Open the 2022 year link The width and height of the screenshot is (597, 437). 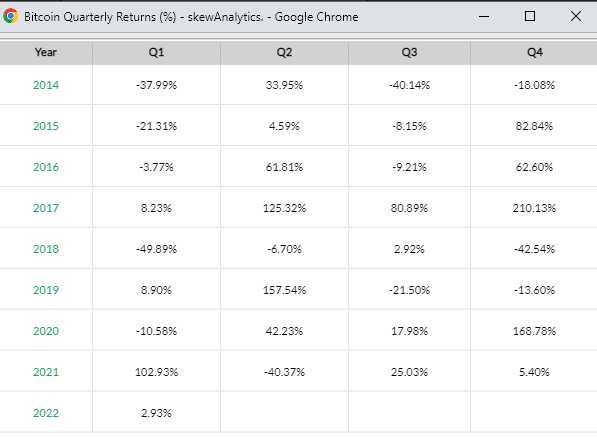tap(46, 413)
